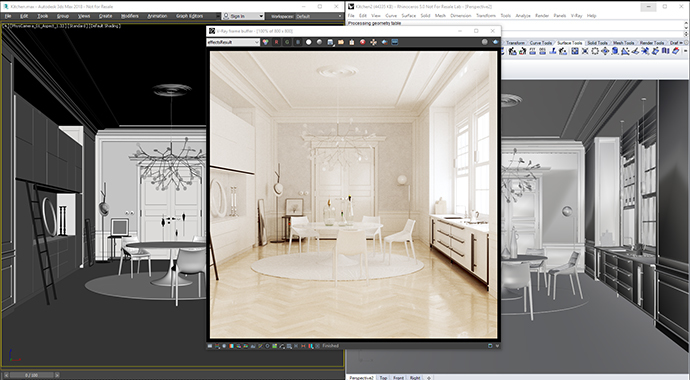Switch to the Solid Tools tab
The image size is (690, 380).
[x=597, y=43]
